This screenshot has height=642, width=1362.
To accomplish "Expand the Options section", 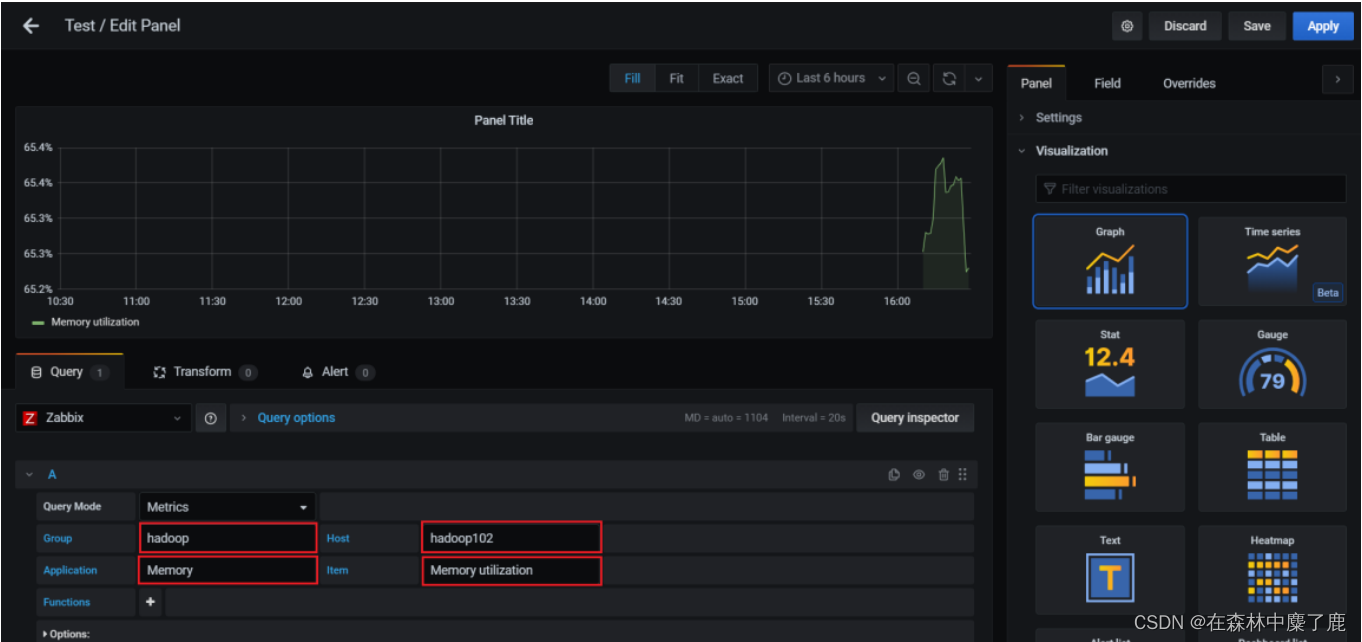I will tap(66, 634).
